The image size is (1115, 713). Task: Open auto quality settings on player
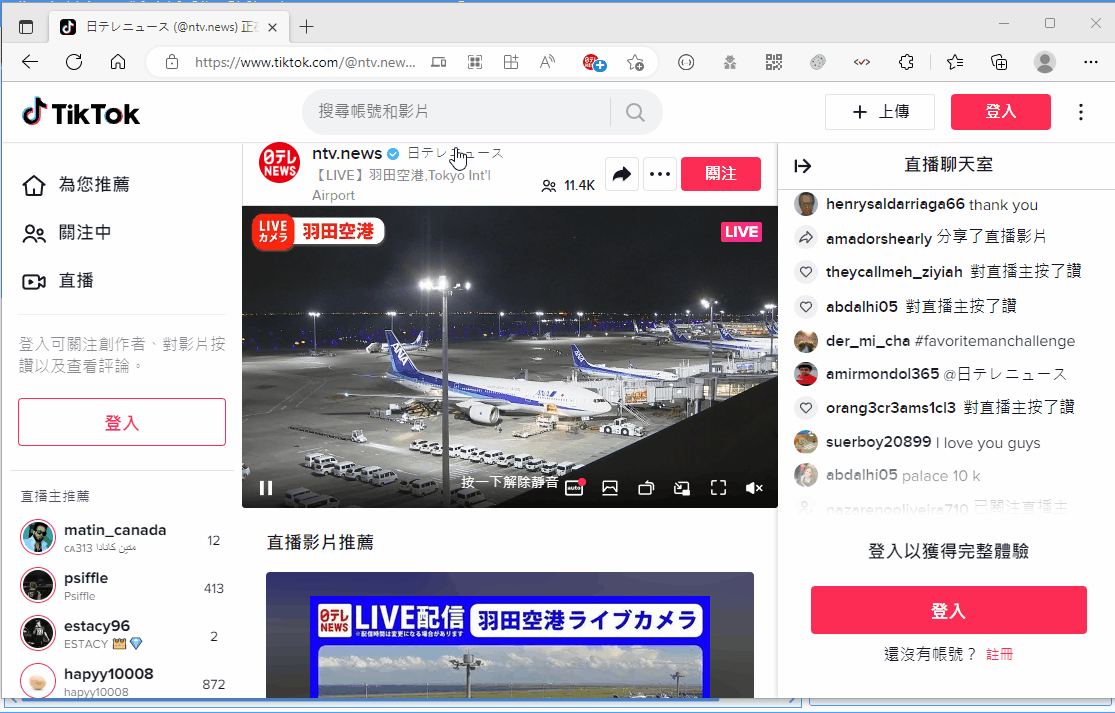coord(575,488)
